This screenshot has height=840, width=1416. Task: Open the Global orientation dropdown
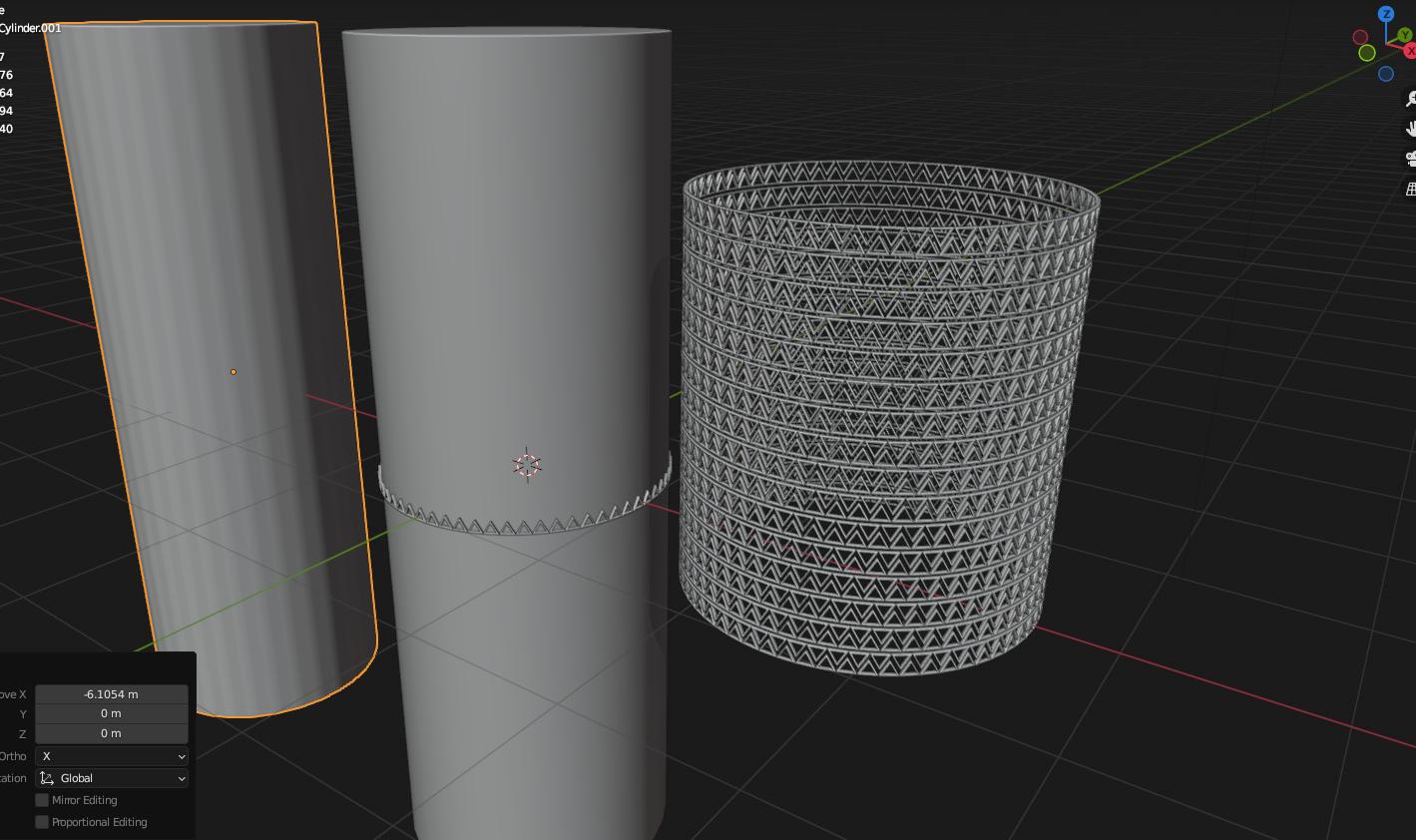pyautogui.click(x=112, y=778)
